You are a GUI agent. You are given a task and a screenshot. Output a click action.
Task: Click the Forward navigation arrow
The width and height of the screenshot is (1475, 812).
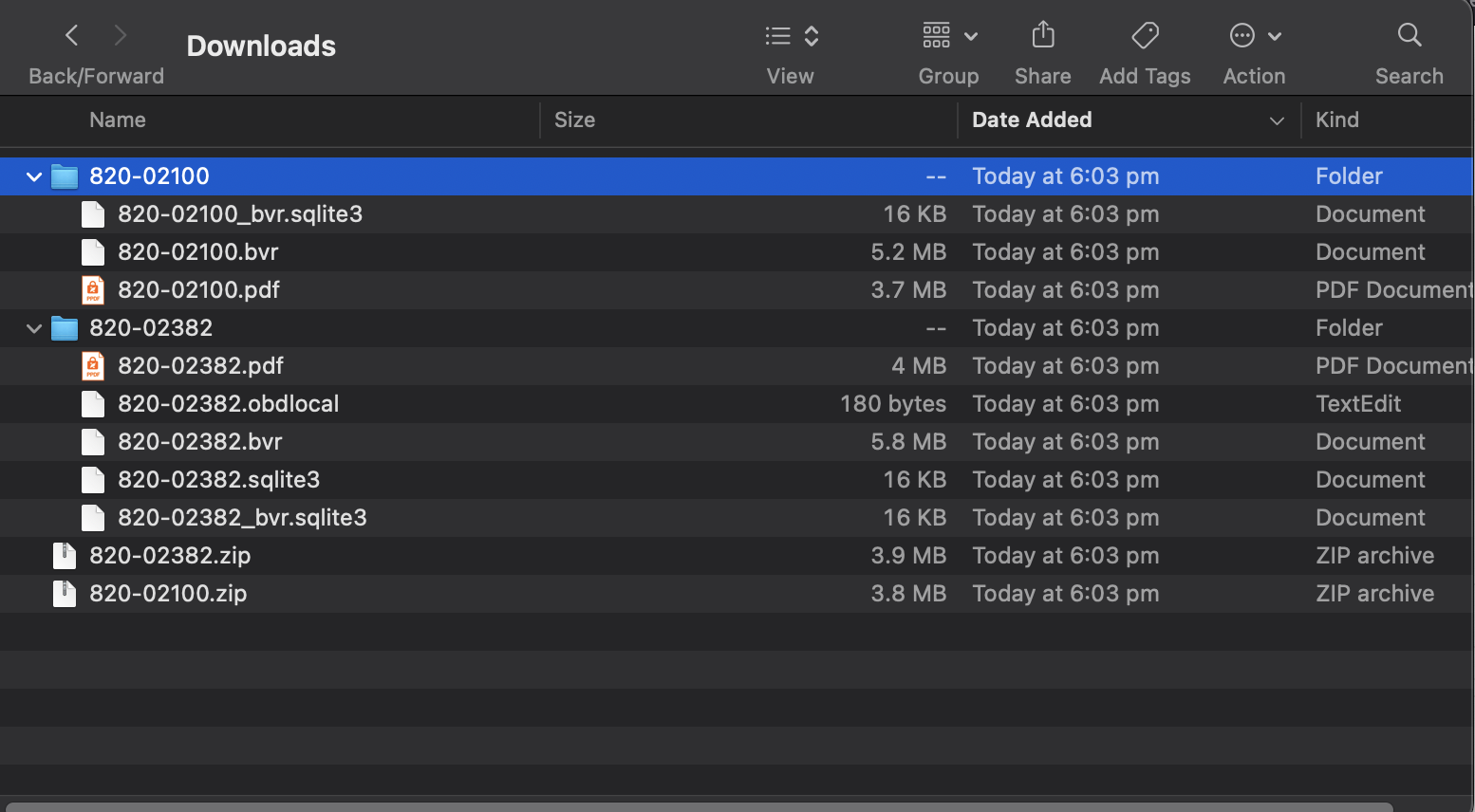coord(120,36)
